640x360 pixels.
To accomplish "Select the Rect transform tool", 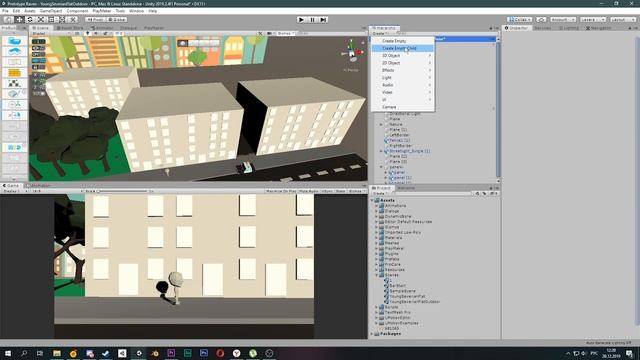I will [x=51, y=20].
